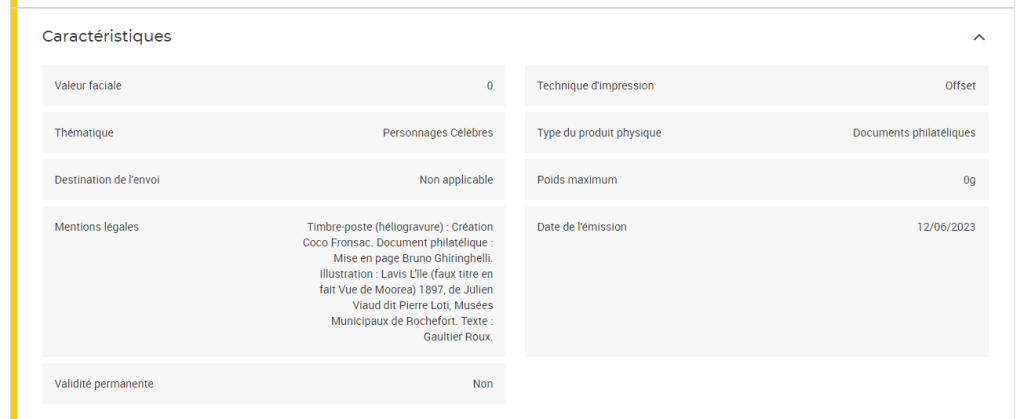Click the Non applicable value
Screen dimensions: 1024x419
coord(456,180)
